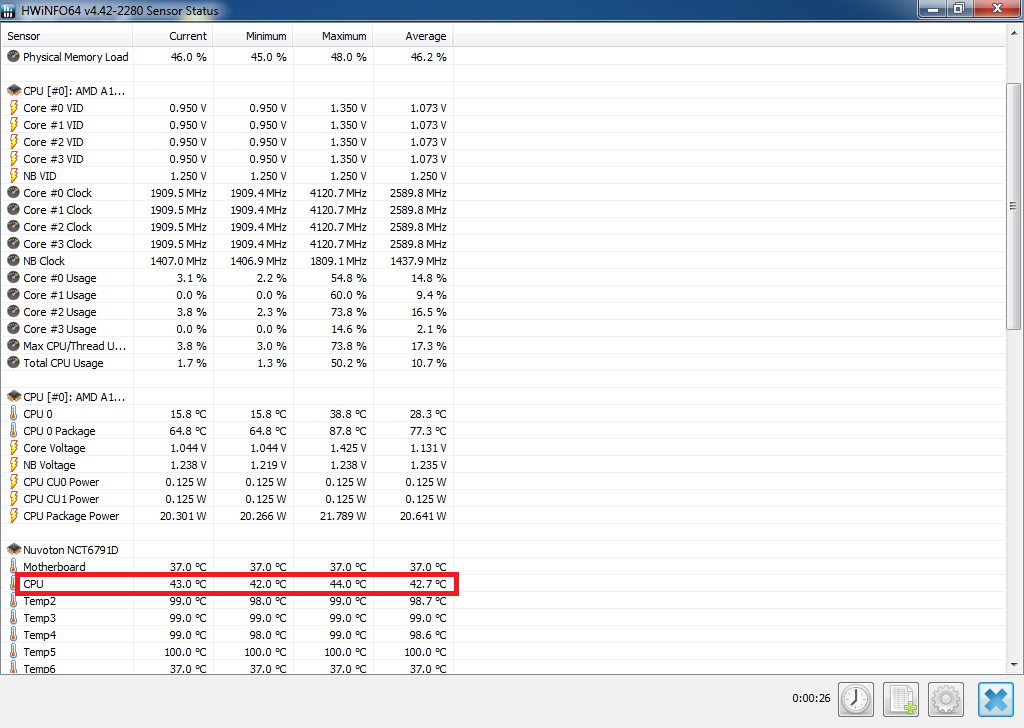Select Core #2 Clock row label

57,227
